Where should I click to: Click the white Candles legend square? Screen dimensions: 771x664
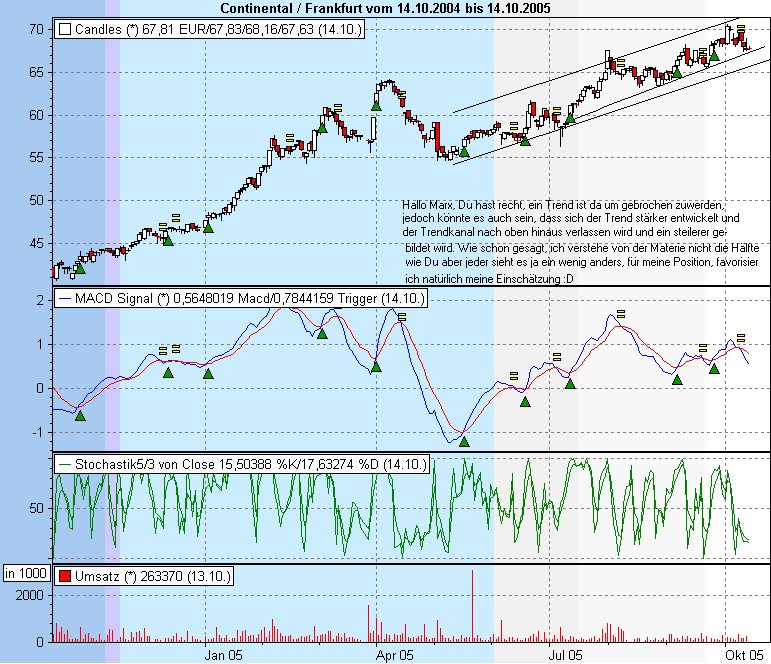tap(65, 30)
